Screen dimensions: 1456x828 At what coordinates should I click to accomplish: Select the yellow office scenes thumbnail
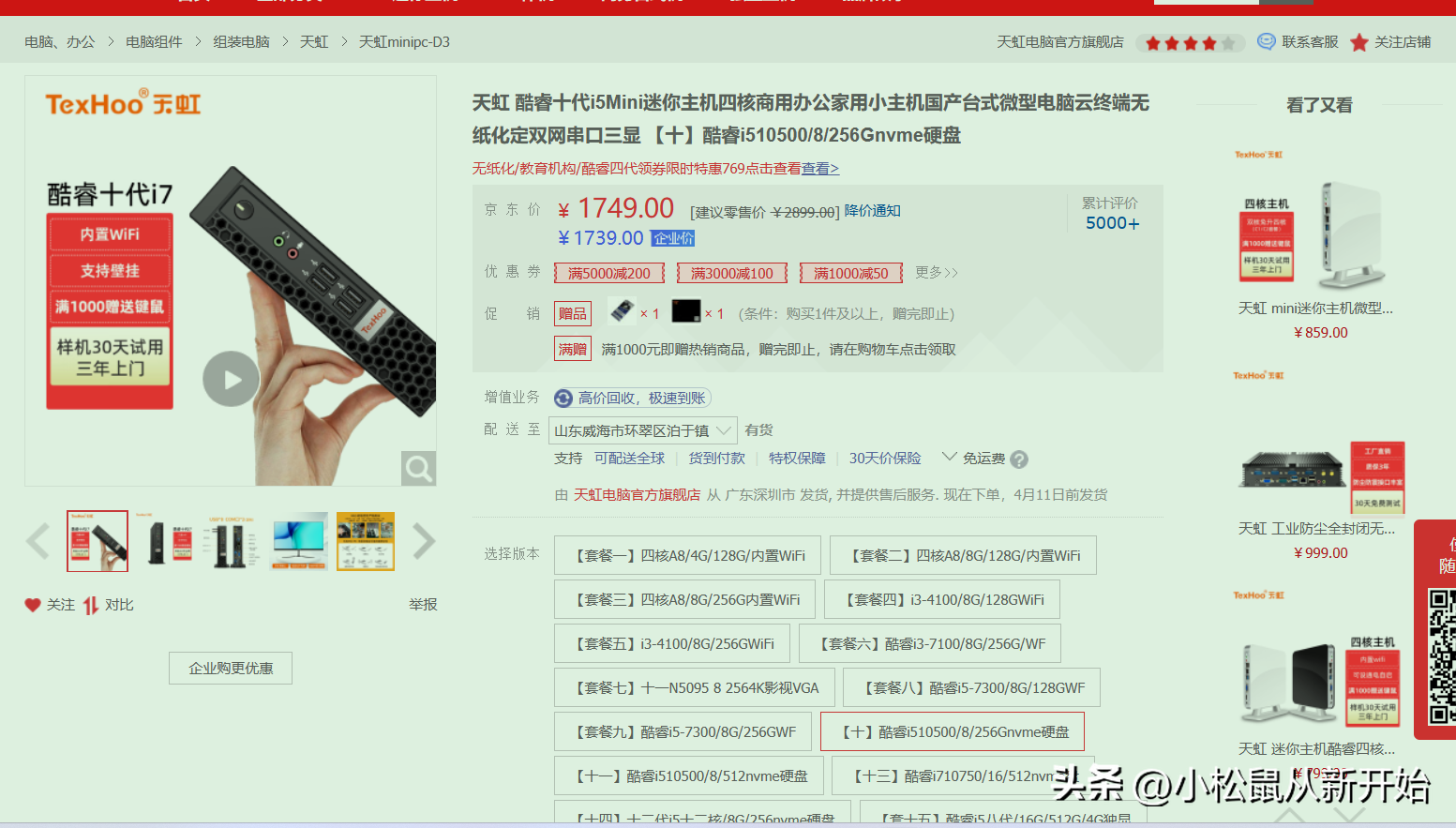tap(366, 541)
